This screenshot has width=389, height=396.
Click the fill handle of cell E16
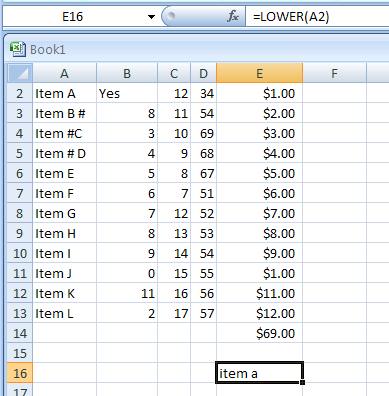tap(302, 382)
